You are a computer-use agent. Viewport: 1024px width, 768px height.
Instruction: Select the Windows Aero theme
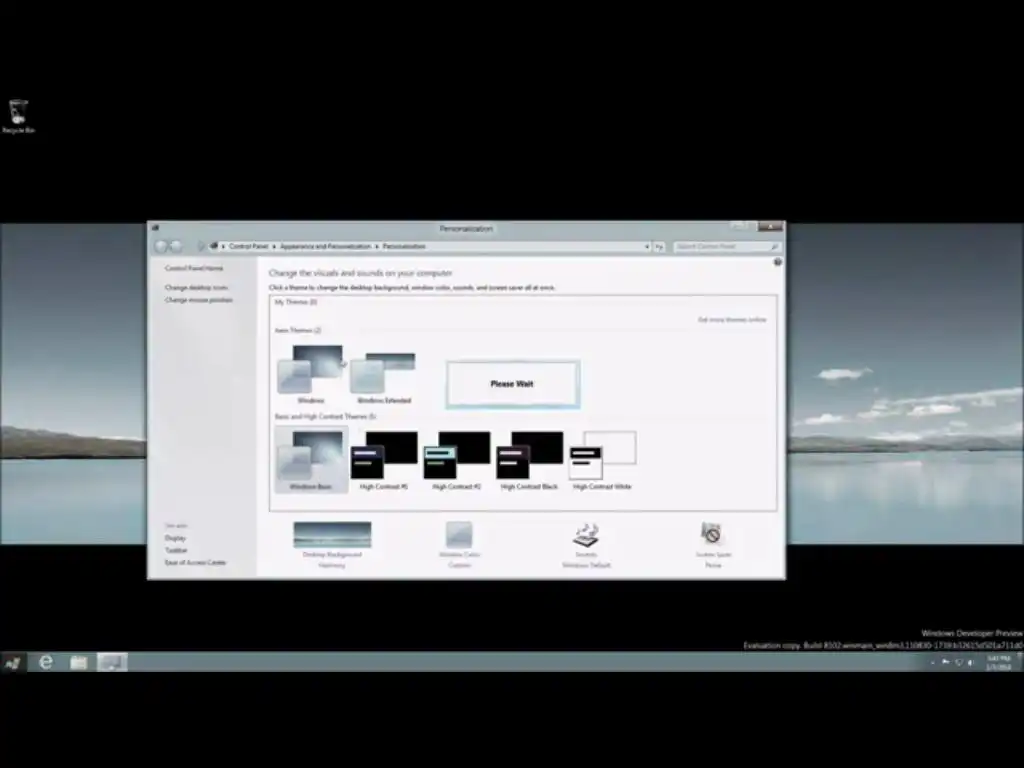[x=311, y=374]
